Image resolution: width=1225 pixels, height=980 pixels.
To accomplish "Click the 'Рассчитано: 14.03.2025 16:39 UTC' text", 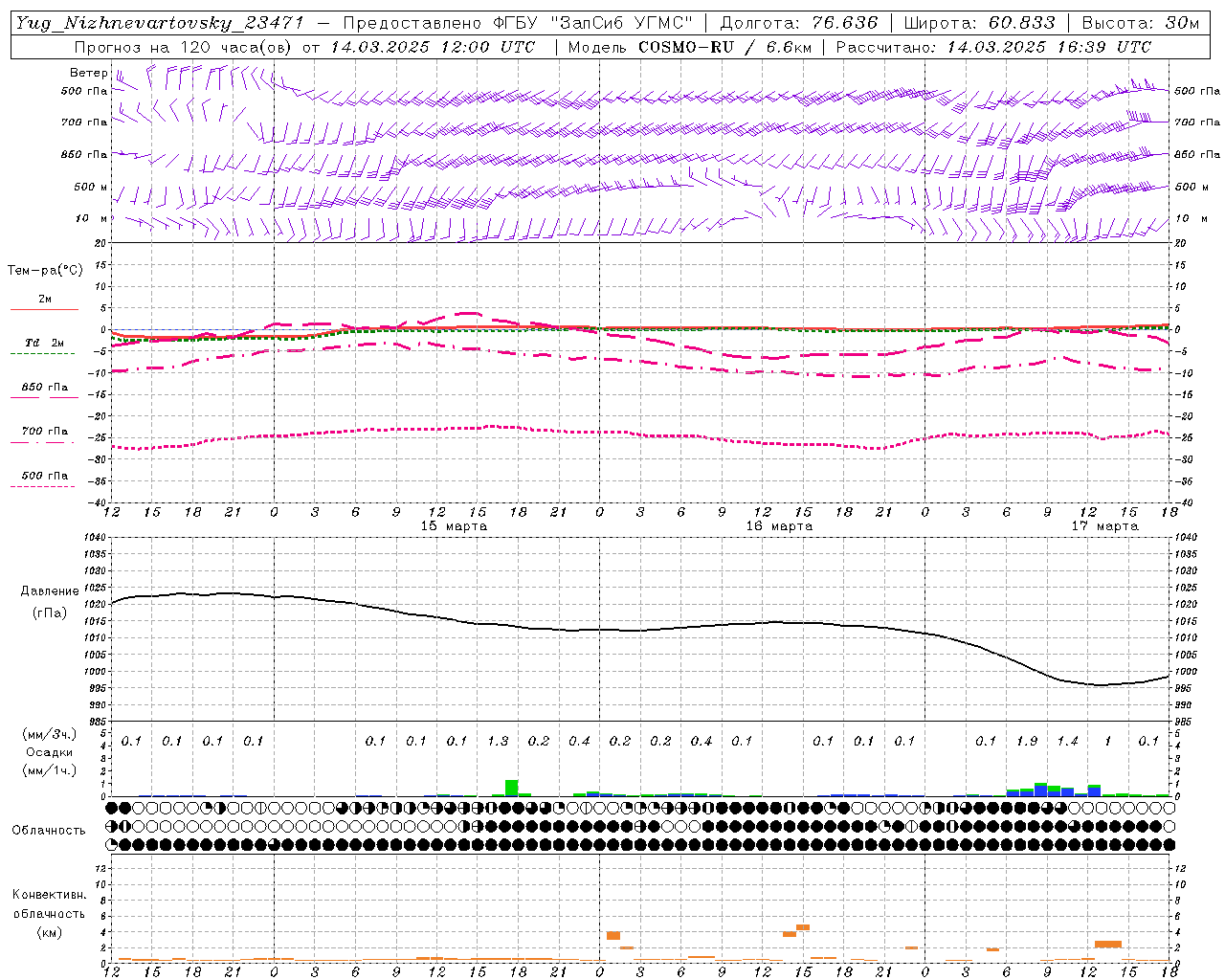I will pyautogui.click(x=993, y=47).
